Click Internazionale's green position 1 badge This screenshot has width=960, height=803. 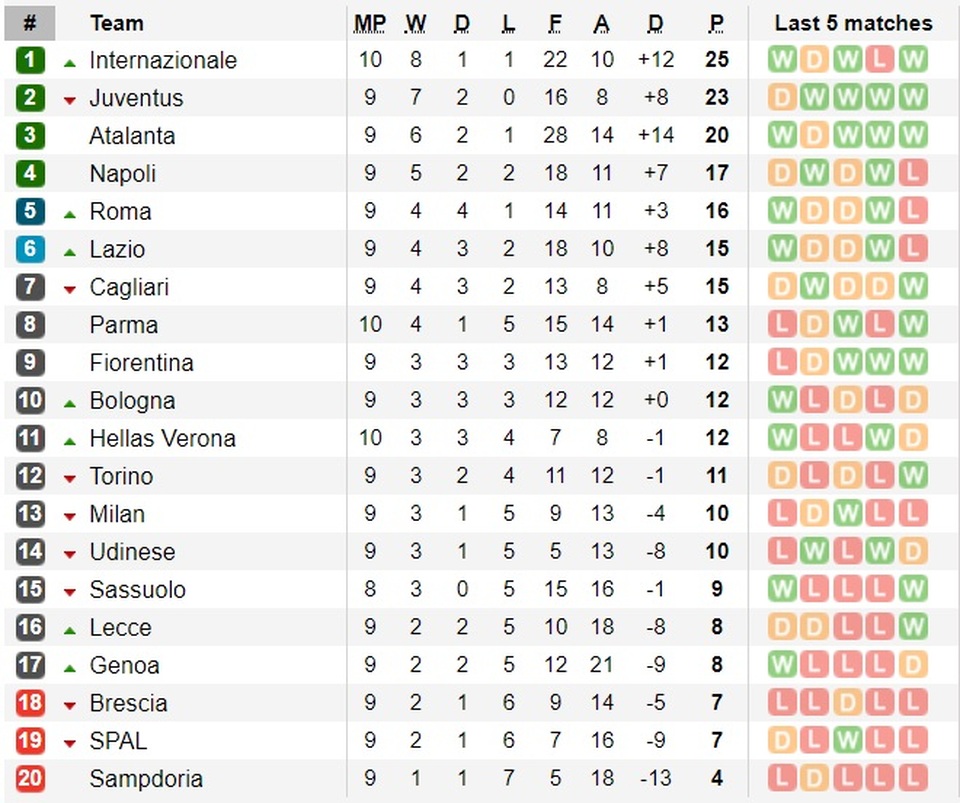(30, 60)
